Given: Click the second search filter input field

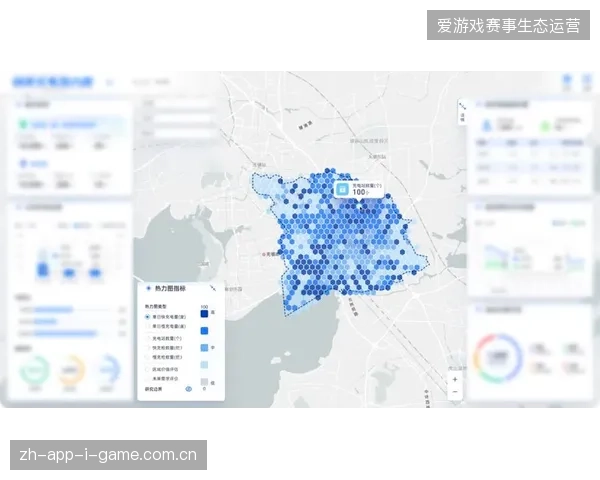Looking at the screenshot, I should pyautogui.click(x=183, y=119).
